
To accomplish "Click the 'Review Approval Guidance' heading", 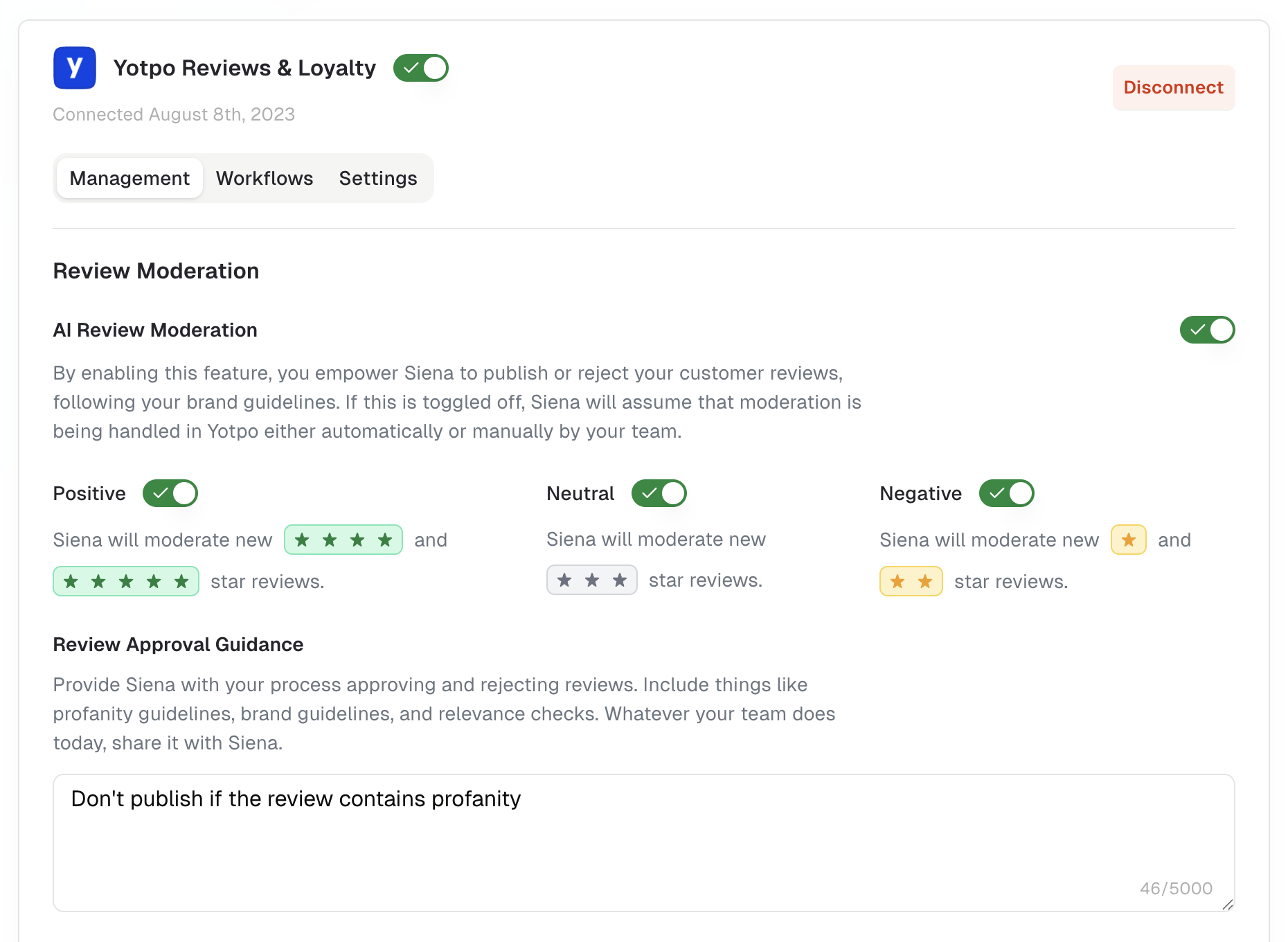I will click(178, 644).
